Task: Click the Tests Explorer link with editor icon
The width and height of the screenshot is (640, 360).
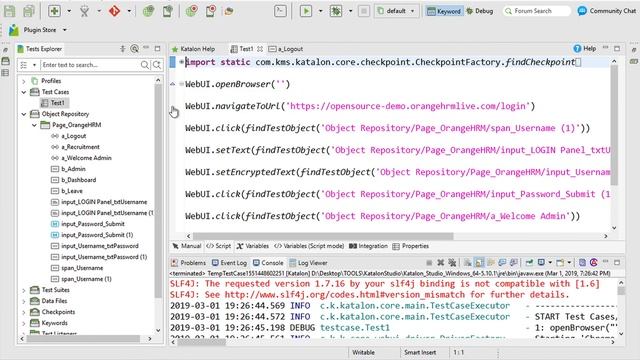Action: point(134,49)
